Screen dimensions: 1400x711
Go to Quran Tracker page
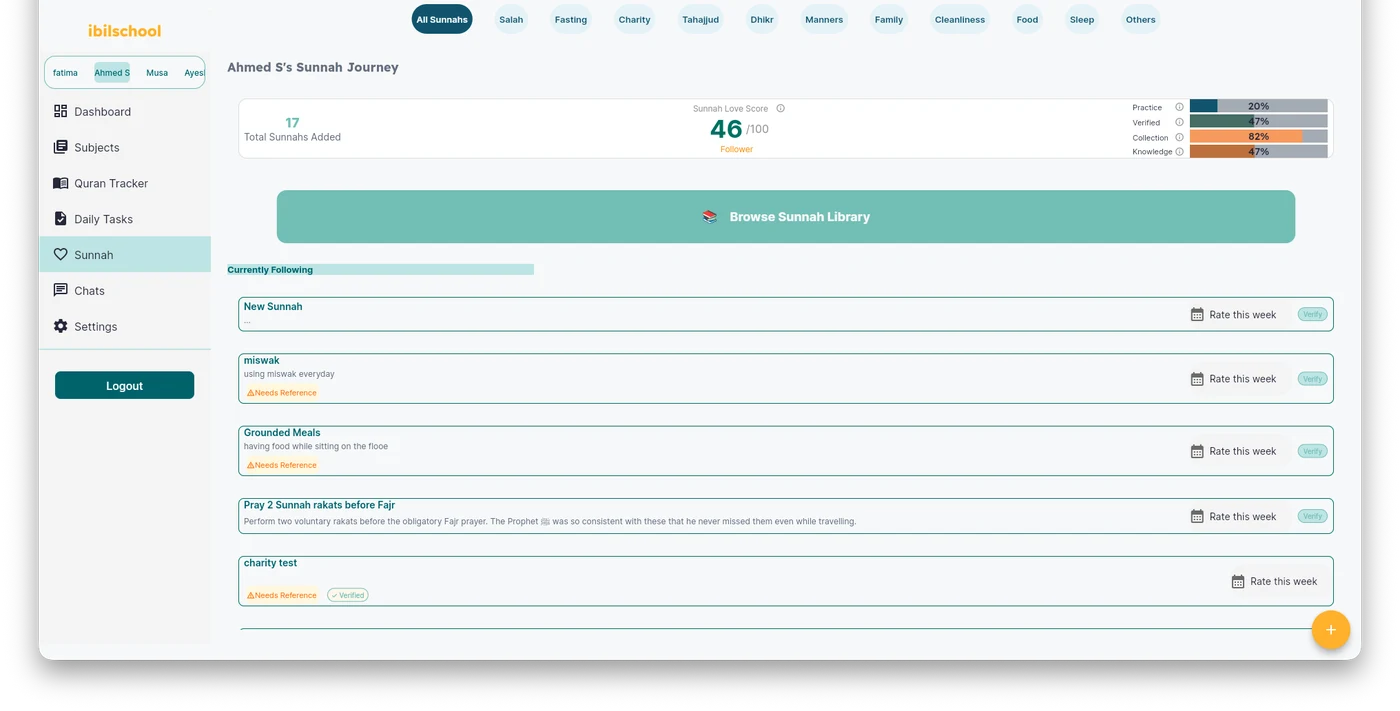point(125,183)
